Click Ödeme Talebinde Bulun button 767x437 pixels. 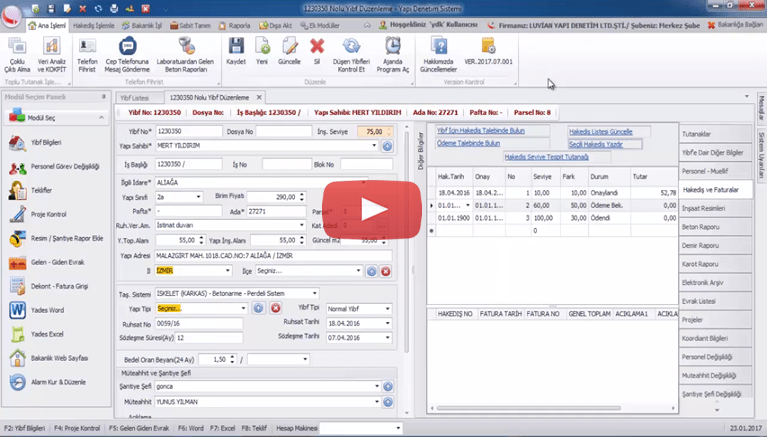pos(468,143)
